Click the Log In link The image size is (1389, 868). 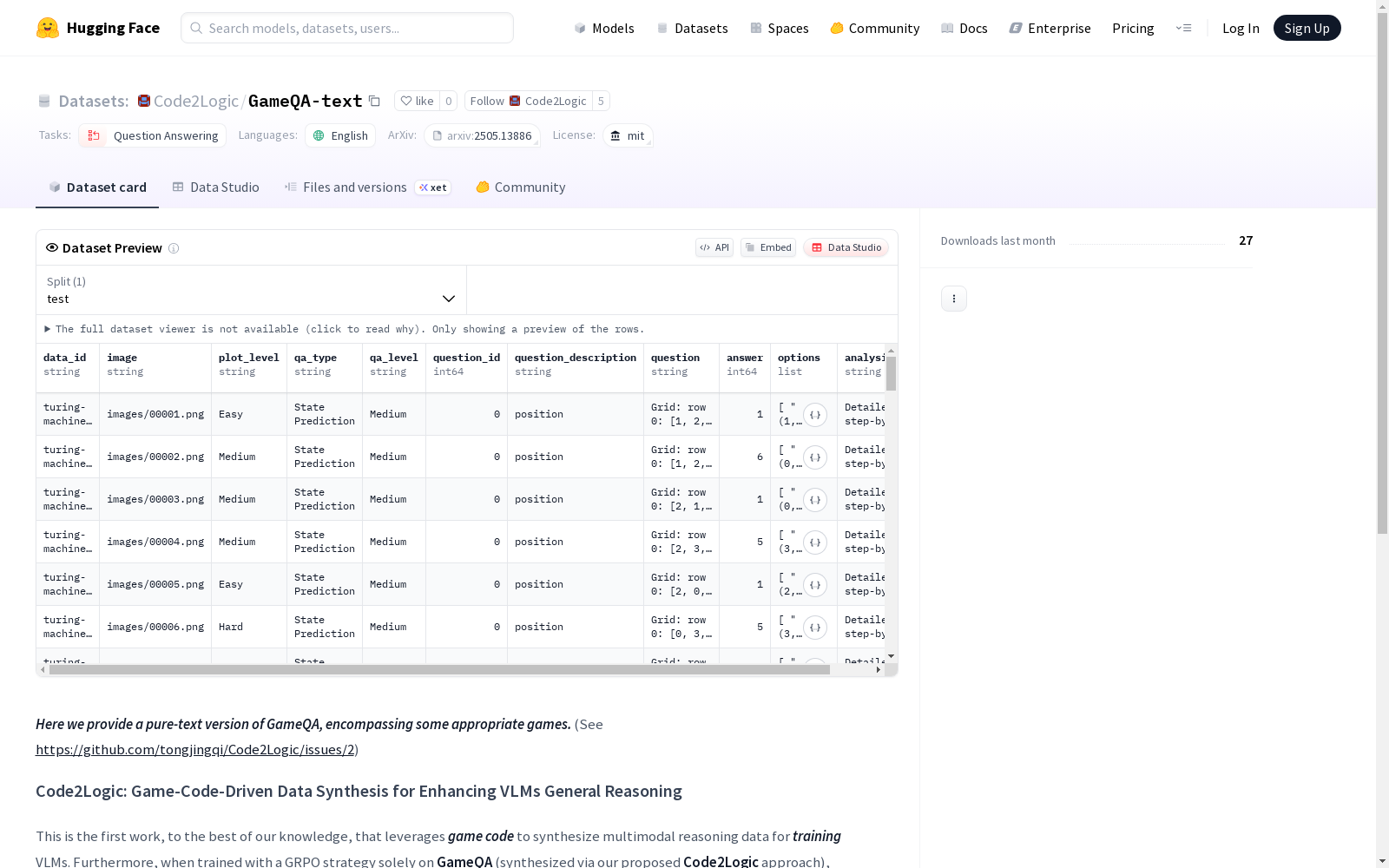click(x=1241, y=28)
